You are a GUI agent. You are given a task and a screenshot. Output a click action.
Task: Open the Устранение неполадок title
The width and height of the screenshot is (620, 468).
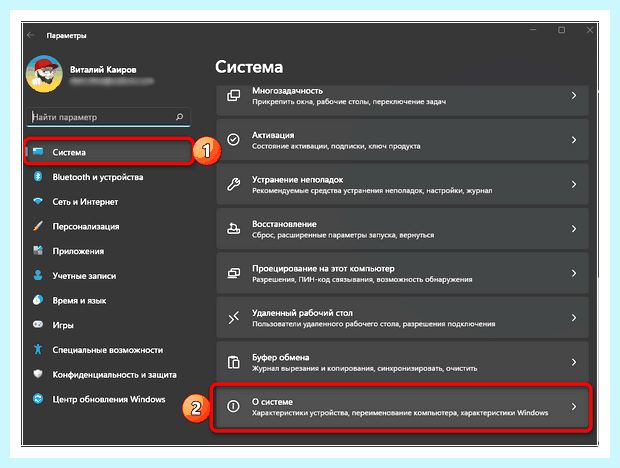coord(298,180)
